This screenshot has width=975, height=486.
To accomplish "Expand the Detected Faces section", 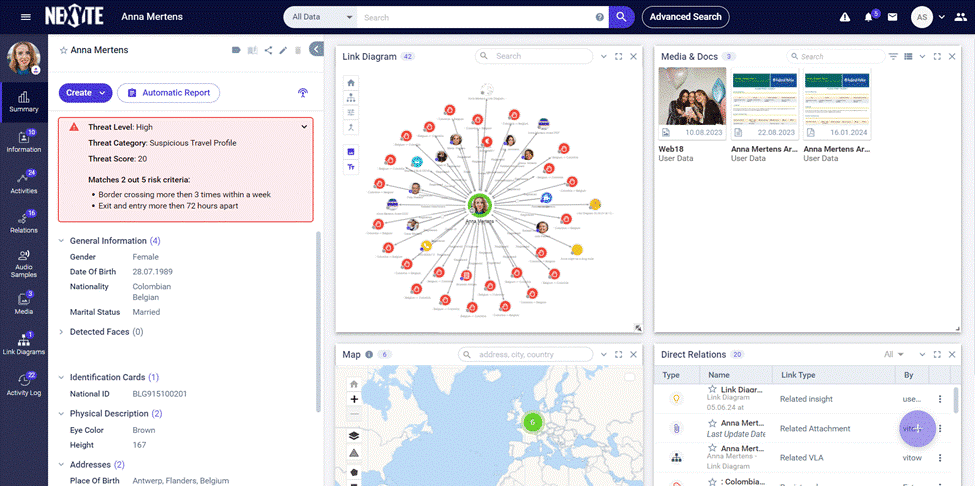I will [61, 332].
